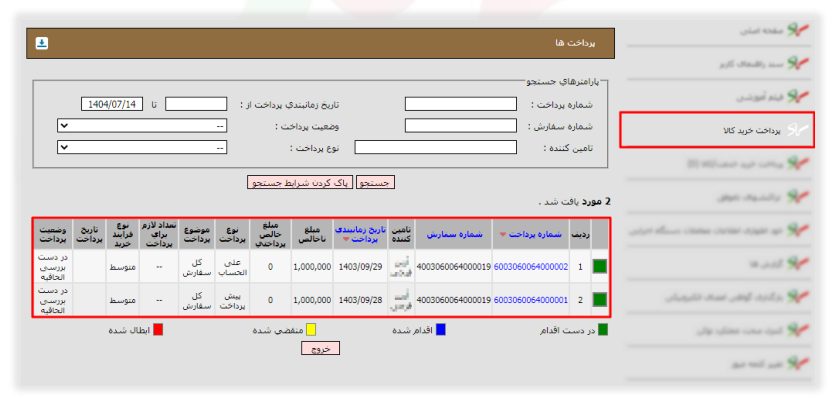Click کل سفارش subject cell in row 1
Screen dimensions: 835x405
195,267
